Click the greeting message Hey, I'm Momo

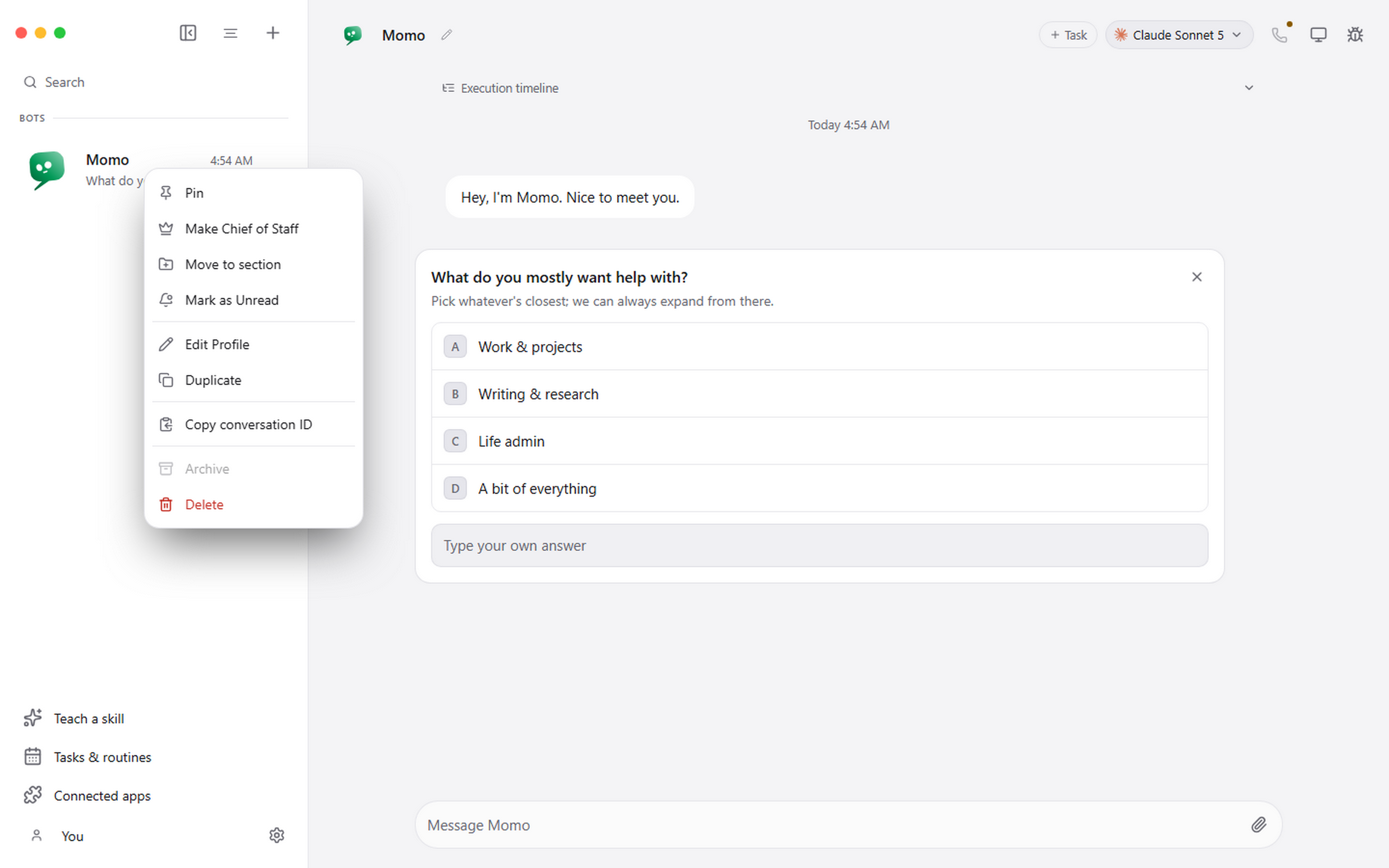tap(570, 197)
